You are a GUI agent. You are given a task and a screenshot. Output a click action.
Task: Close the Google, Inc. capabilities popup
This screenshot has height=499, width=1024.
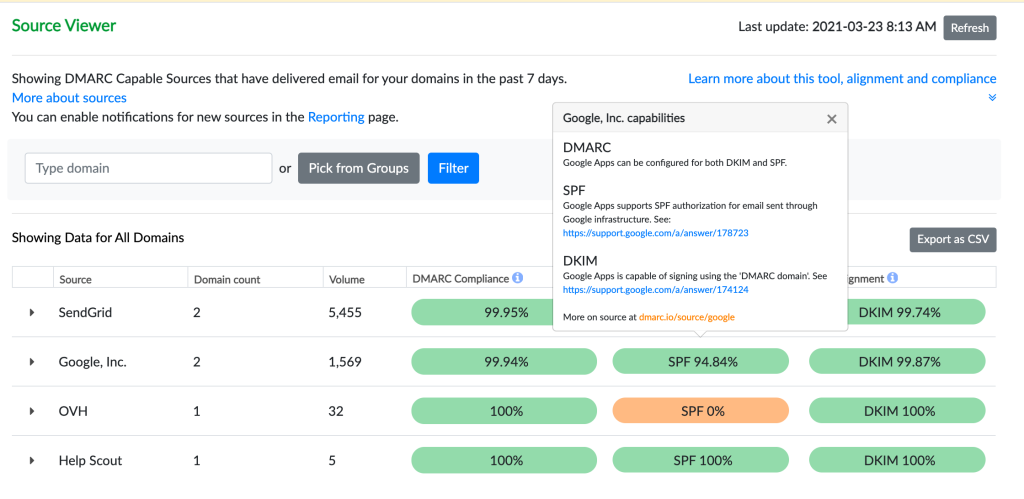pos(831,119)
